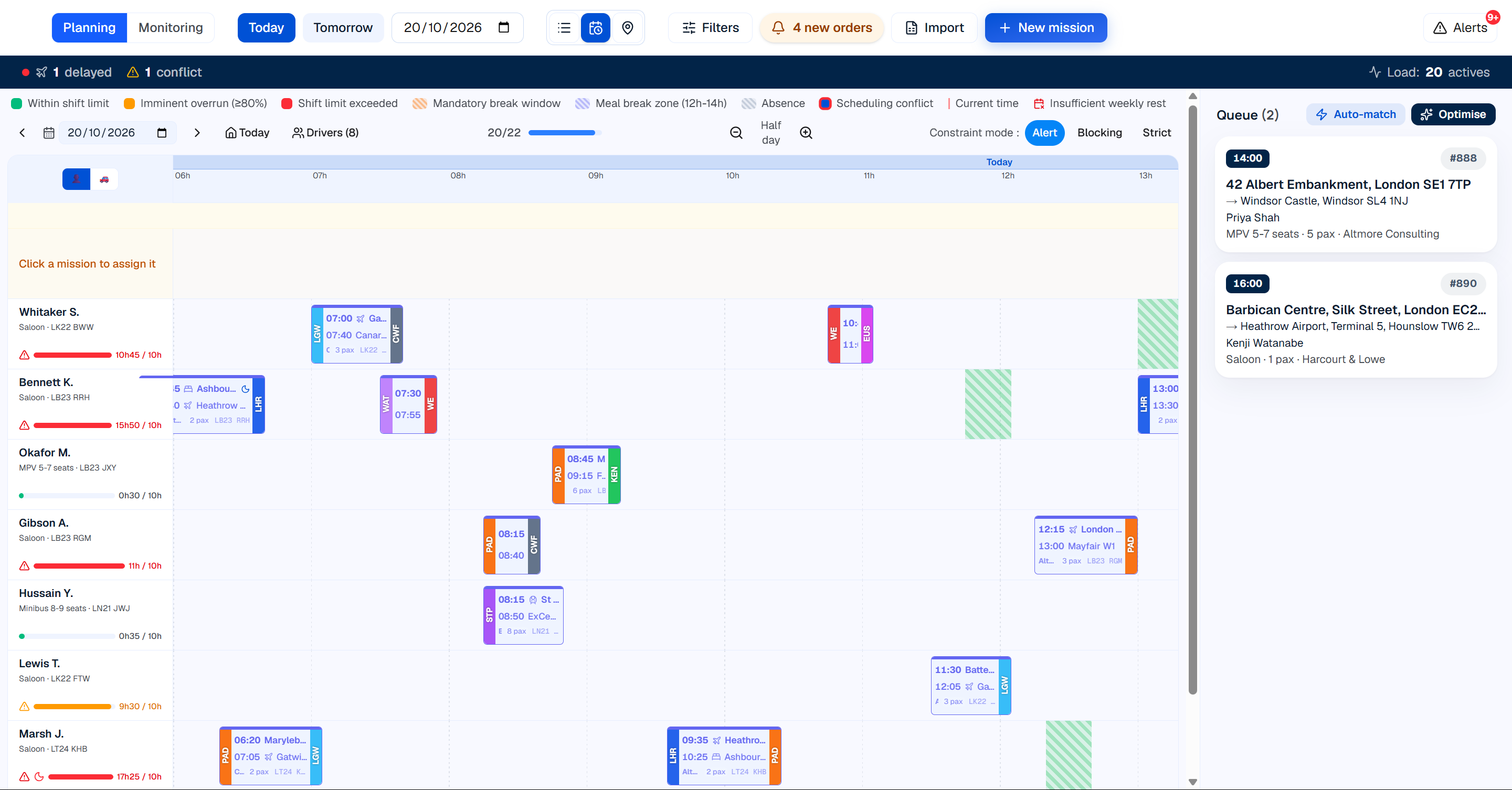This screenshot has width=1512, height=790.
Task: Click the 1 conflict status indicator
Action: click(165, 72)
